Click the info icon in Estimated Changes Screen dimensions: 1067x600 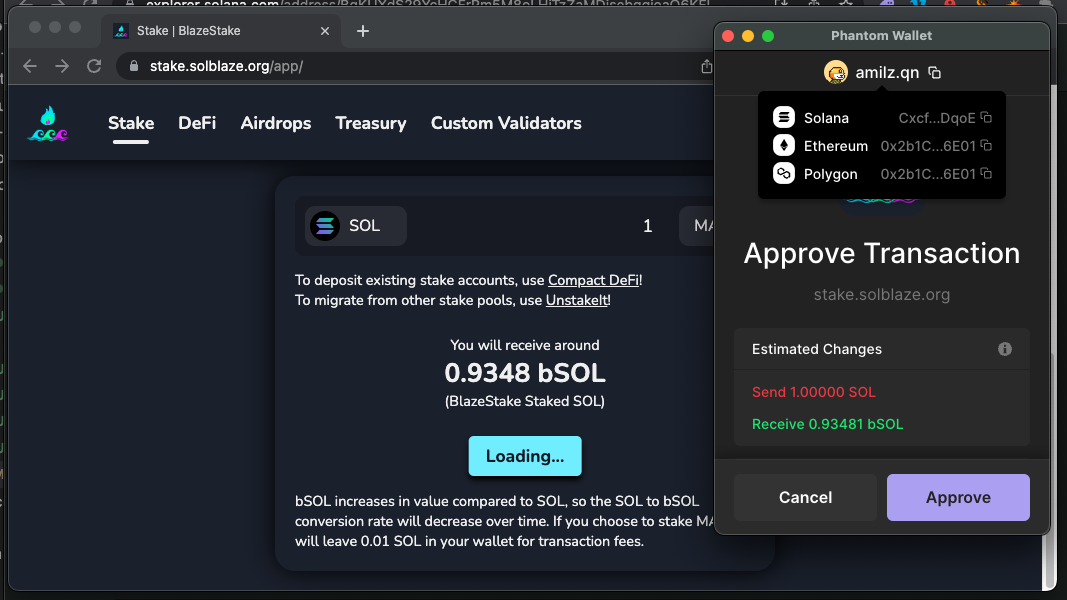pos(1004,349)
